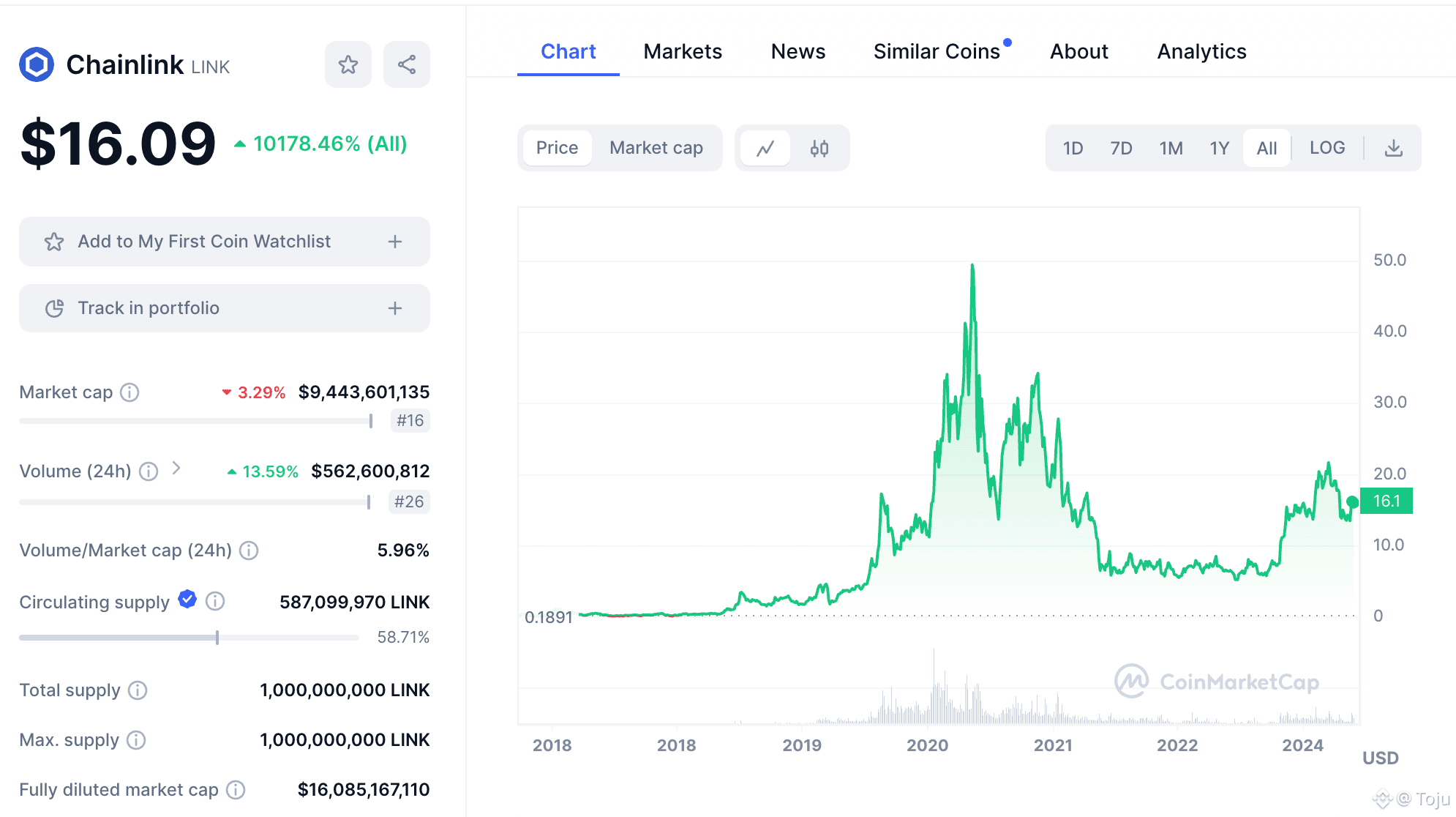Open the Markets tab
The width and height of the screenshot is (1456, 817).
pyautogui.click(x=683, y=51)
